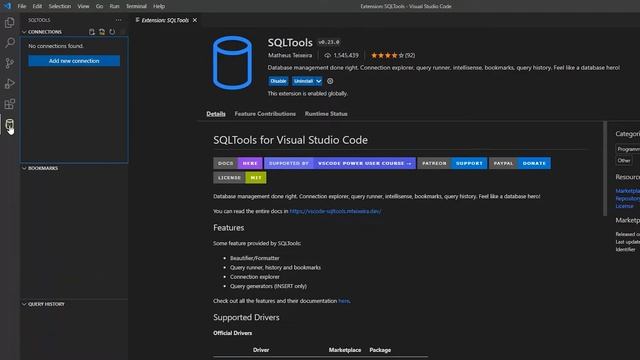Click 'Query generators (INSERT only)' item
Viewport: 640px width, 360px height.
(268, 286)
